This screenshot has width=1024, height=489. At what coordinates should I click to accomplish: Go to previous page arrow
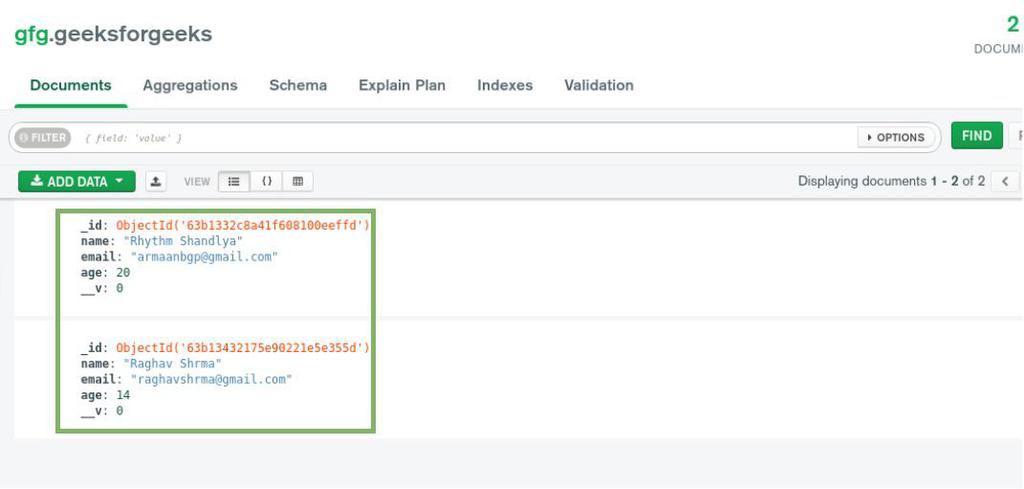[x=1006, y=181]
